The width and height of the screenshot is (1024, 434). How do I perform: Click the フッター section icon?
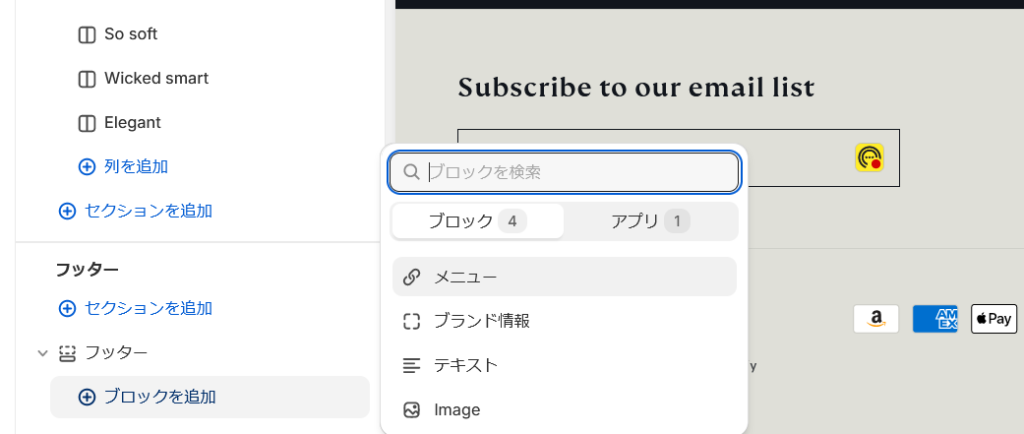[68, 353]
